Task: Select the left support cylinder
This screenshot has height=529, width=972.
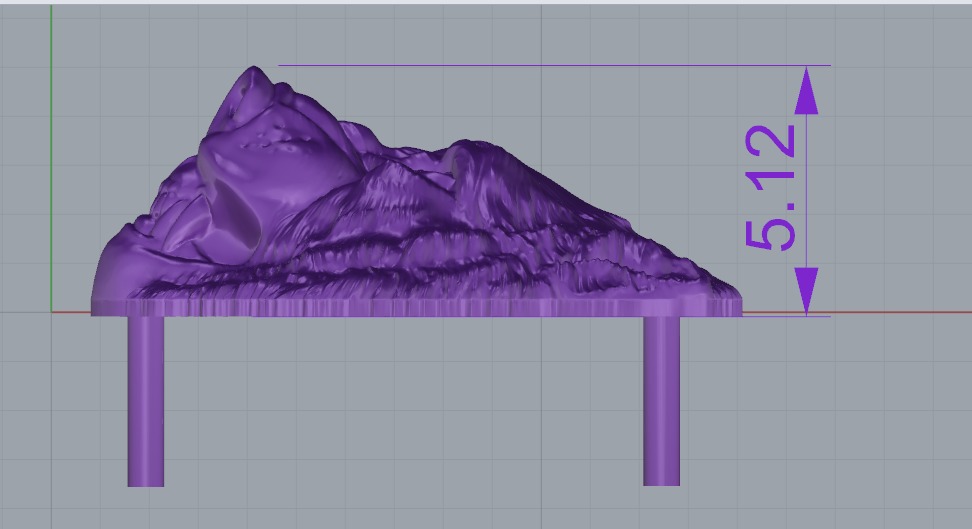Action: tap(146, 401)
